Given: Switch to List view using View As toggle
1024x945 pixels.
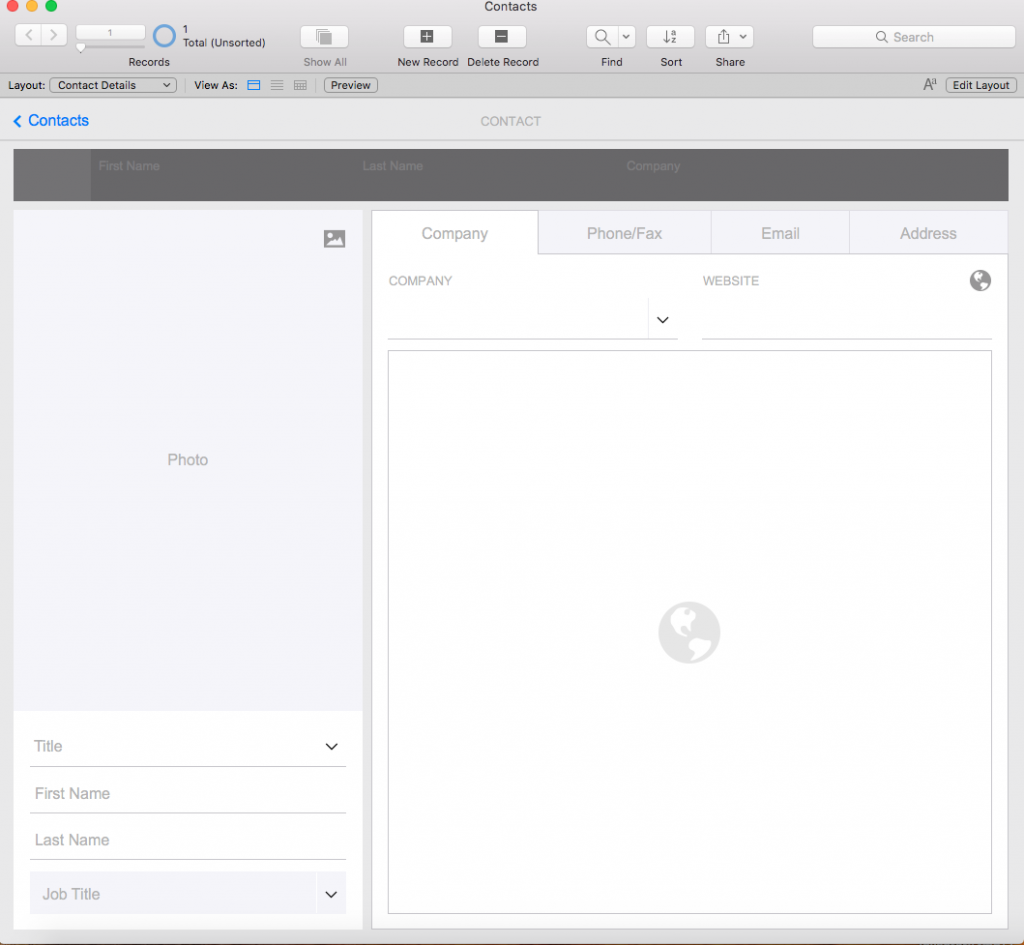Looking at the screenshot, I should pos(277,85).
